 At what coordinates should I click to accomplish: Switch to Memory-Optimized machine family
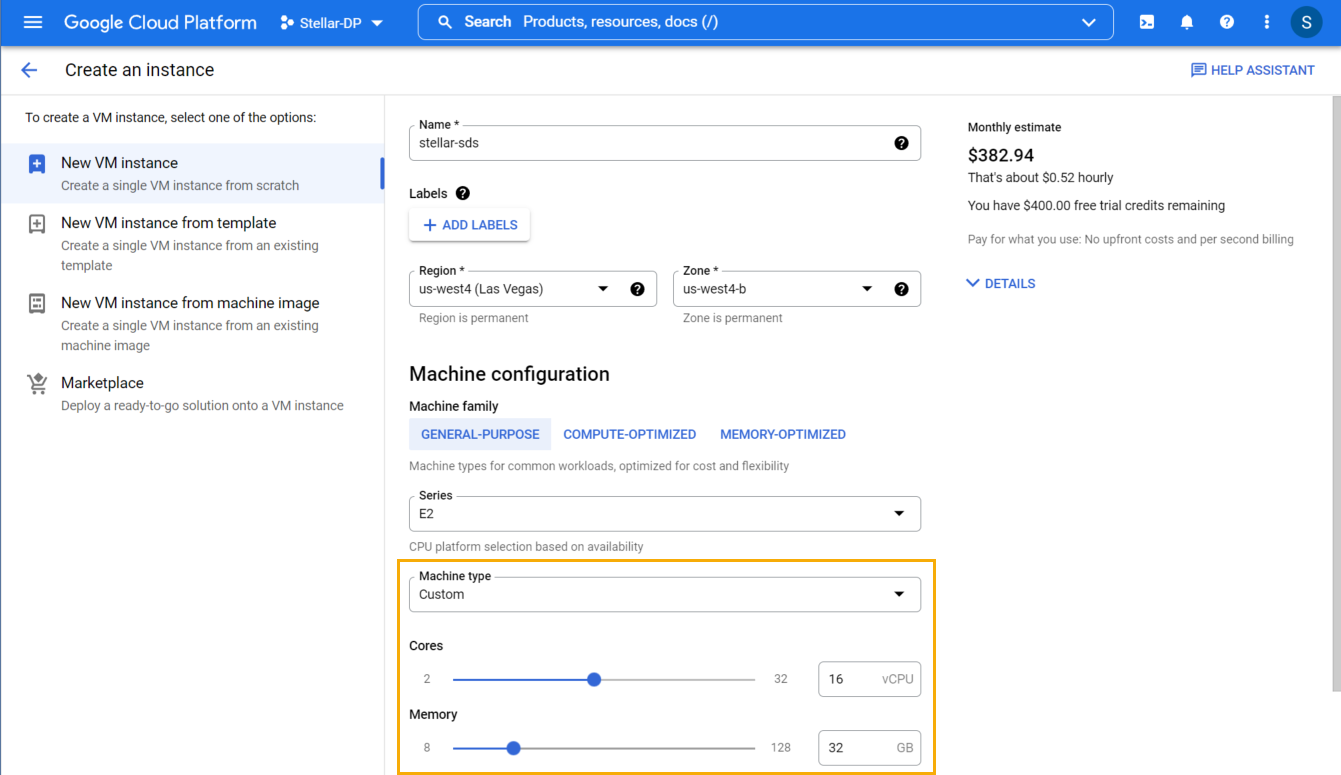coord(782,434)
